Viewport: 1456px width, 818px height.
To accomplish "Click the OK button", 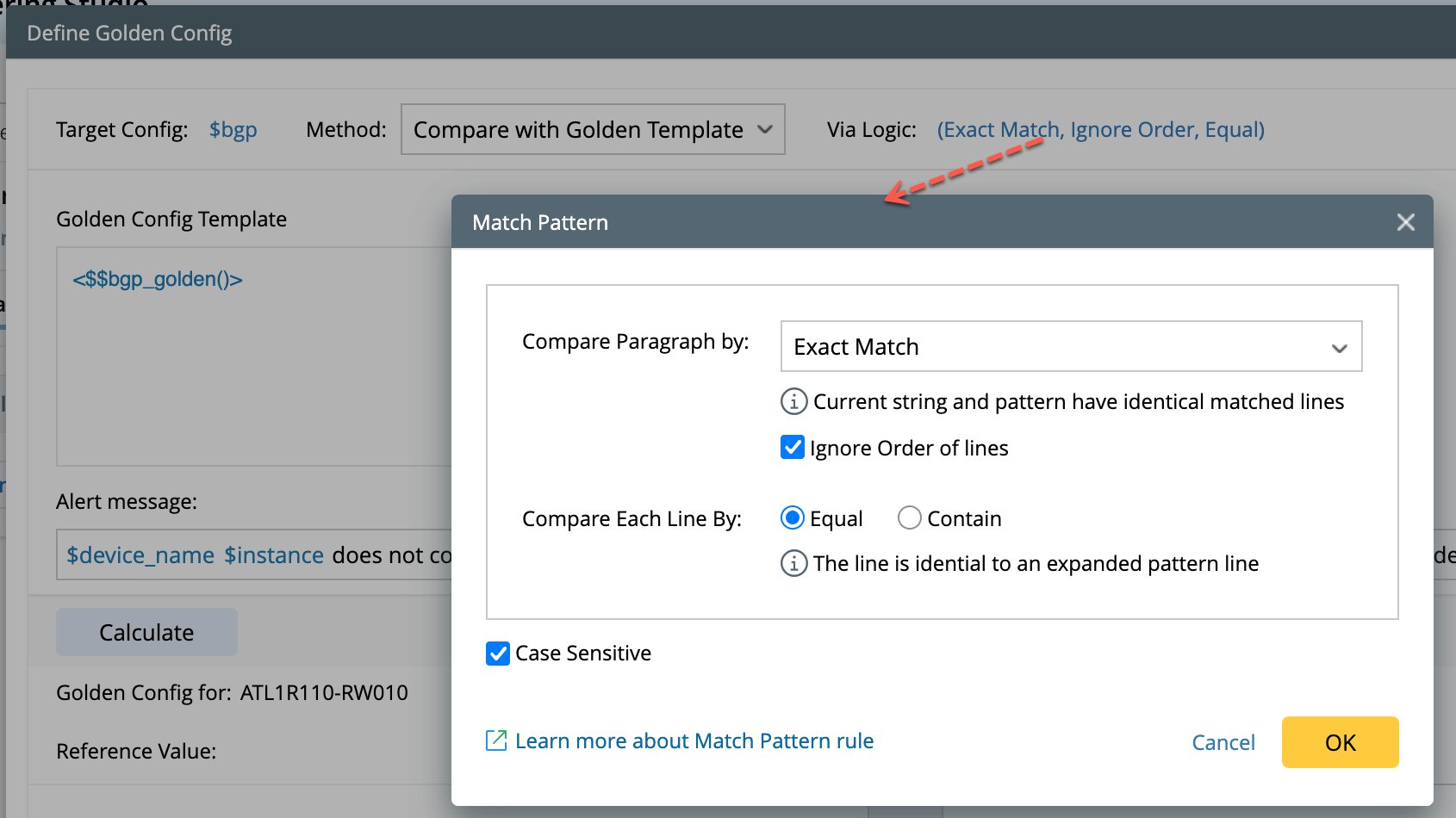I will (1340, 742).
